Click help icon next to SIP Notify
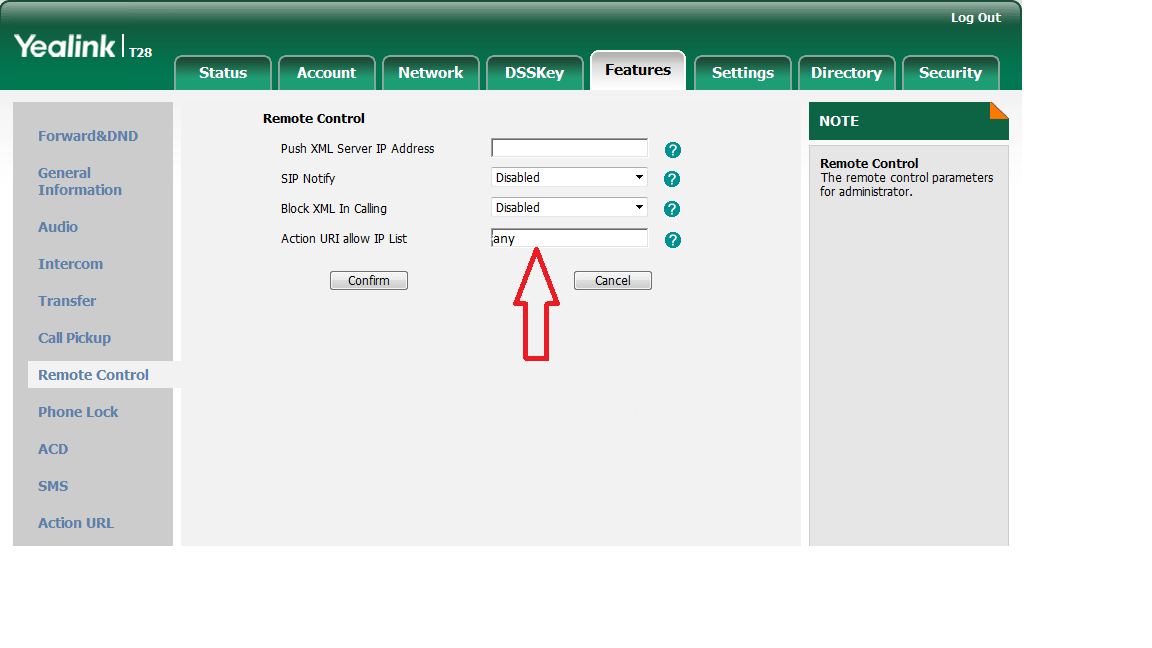This screenshot has height=648, width=1152. pos(672,179)
